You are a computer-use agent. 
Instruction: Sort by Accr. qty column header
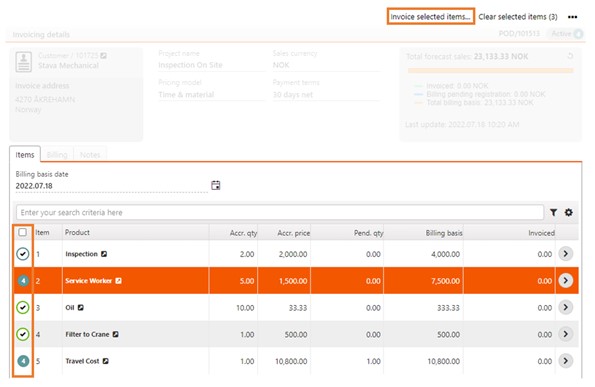coord(243,233)
